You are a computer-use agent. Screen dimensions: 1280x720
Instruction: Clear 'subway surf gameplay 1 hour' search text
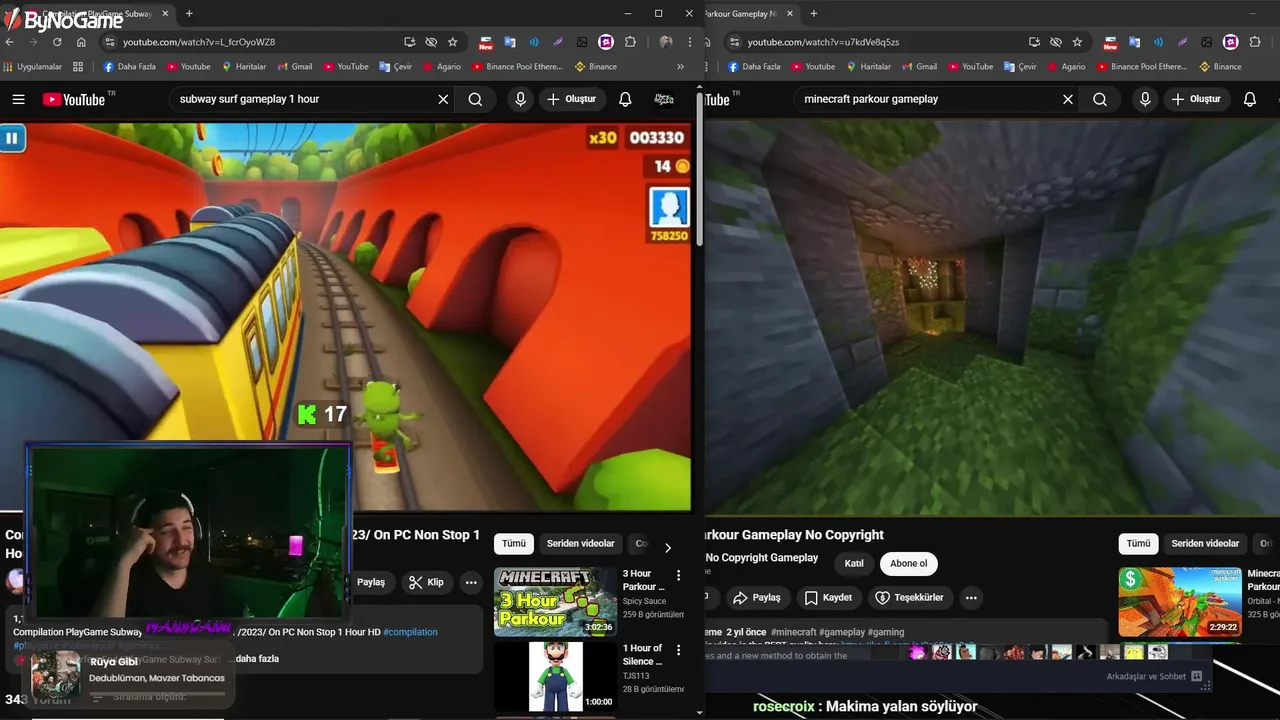tap(443, 99)
